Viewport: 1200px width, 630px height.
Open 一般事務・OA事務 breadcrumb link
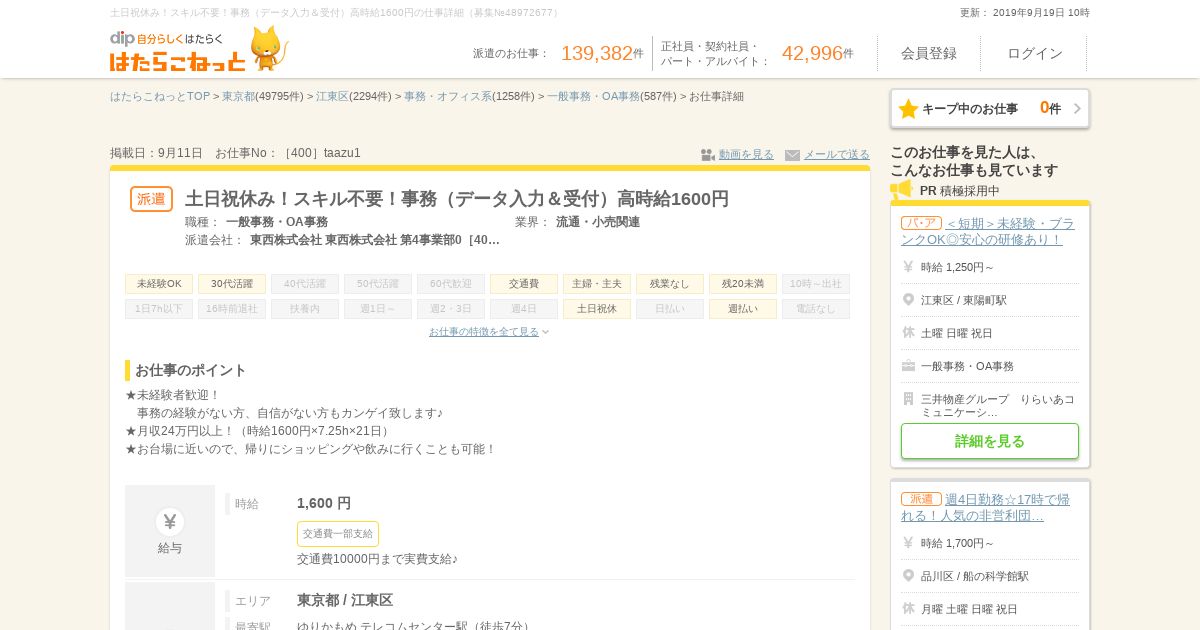coord(593,97)
